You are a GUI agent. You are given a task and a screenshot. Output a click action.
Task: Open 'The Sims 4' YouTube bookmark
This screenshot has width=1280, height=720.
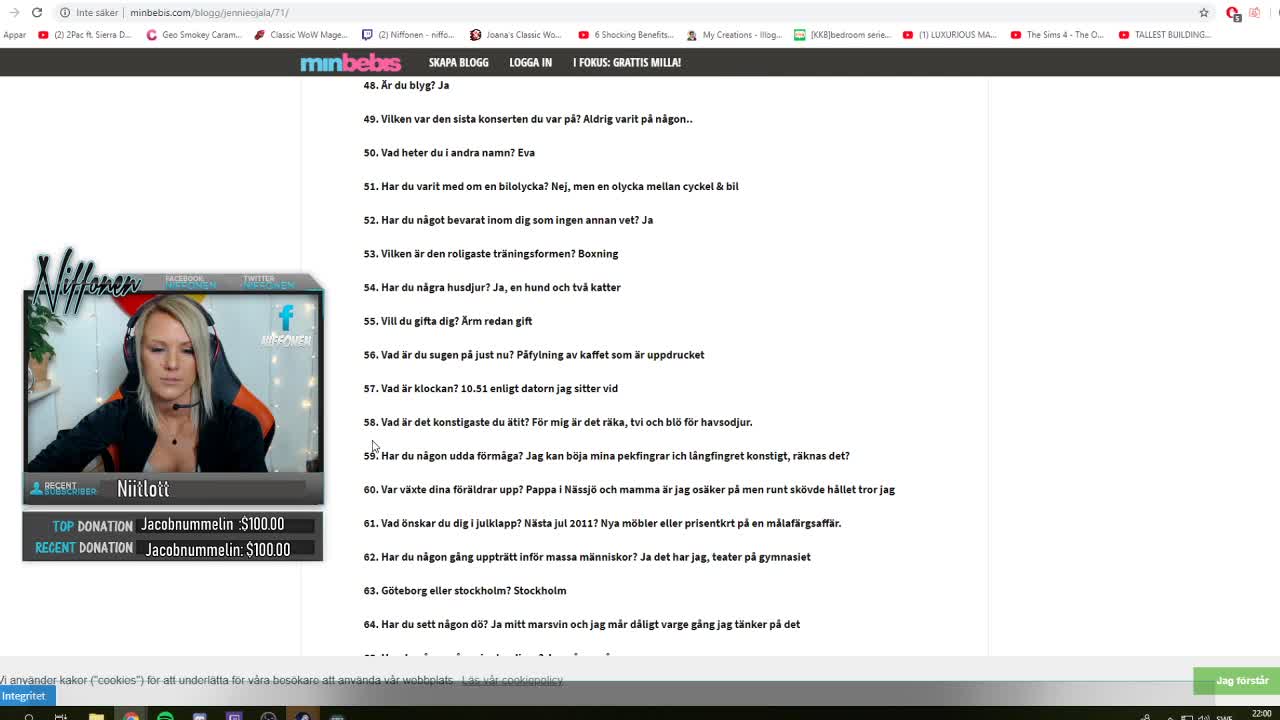tap(1057, 35)
